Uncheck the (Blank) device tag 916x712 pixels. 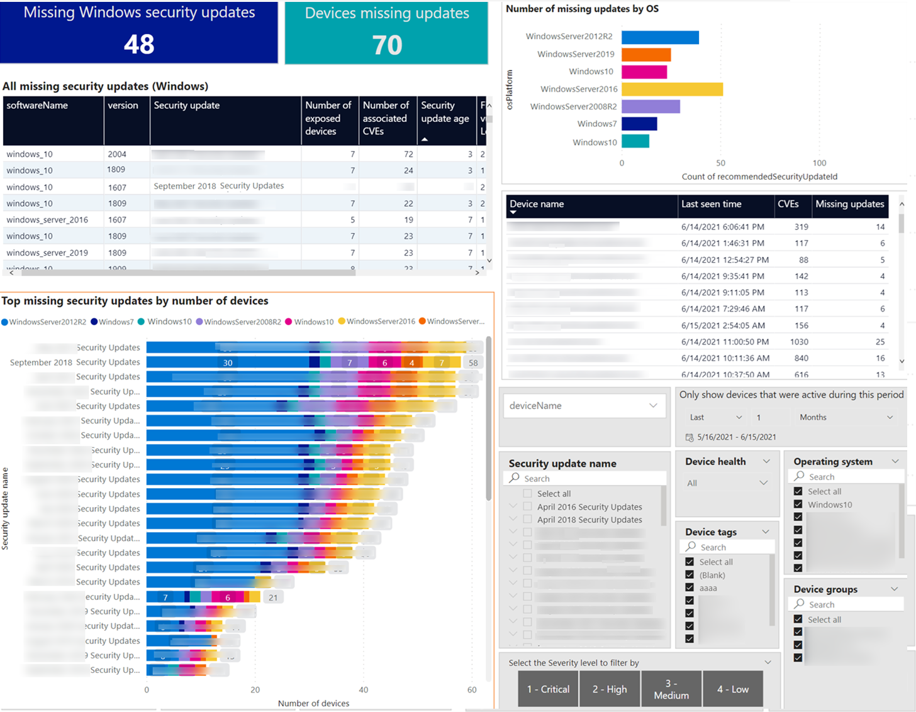click(x=689, y=575)
